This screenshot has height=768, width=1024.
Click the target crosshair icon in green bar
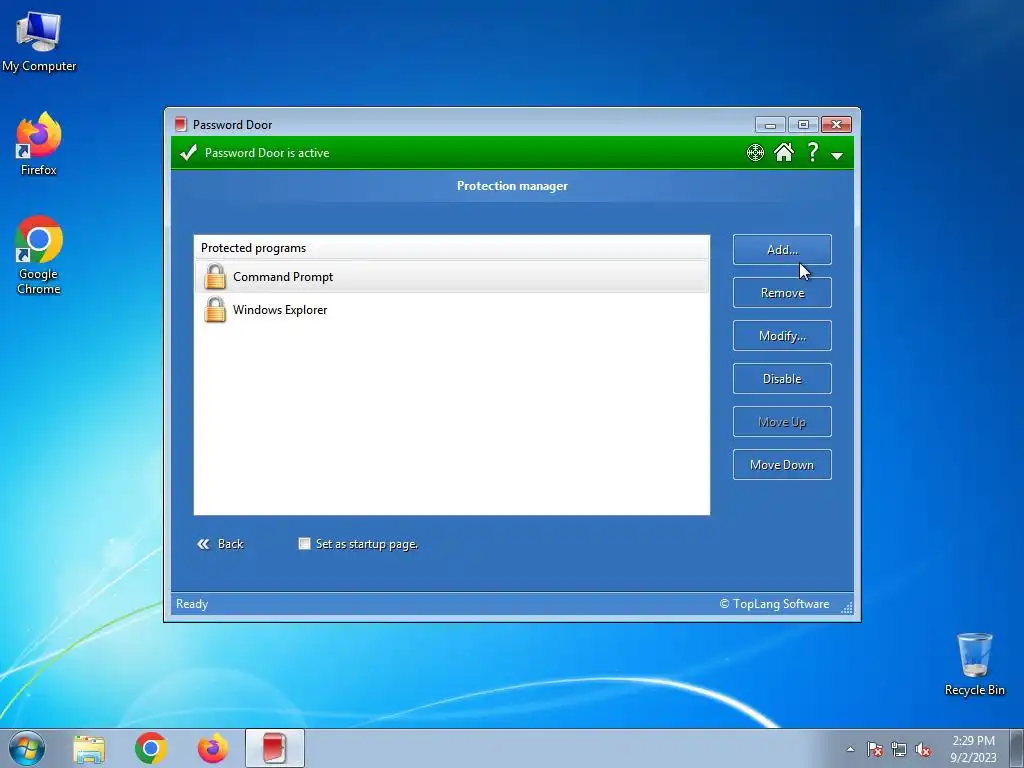pos(755,153)
